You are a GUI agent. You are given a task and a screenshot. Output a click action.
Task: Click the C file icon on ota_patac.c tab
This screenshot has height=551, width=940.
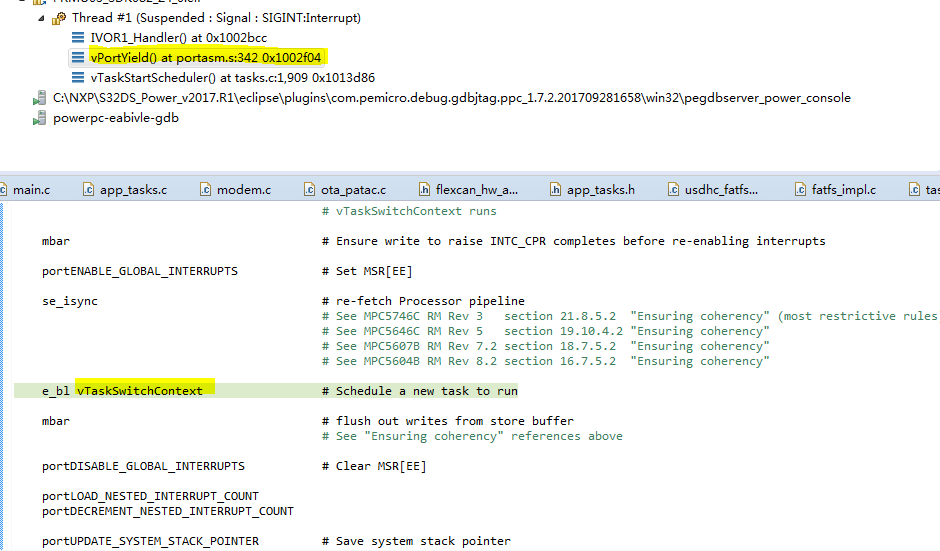[x=309, y=190]
